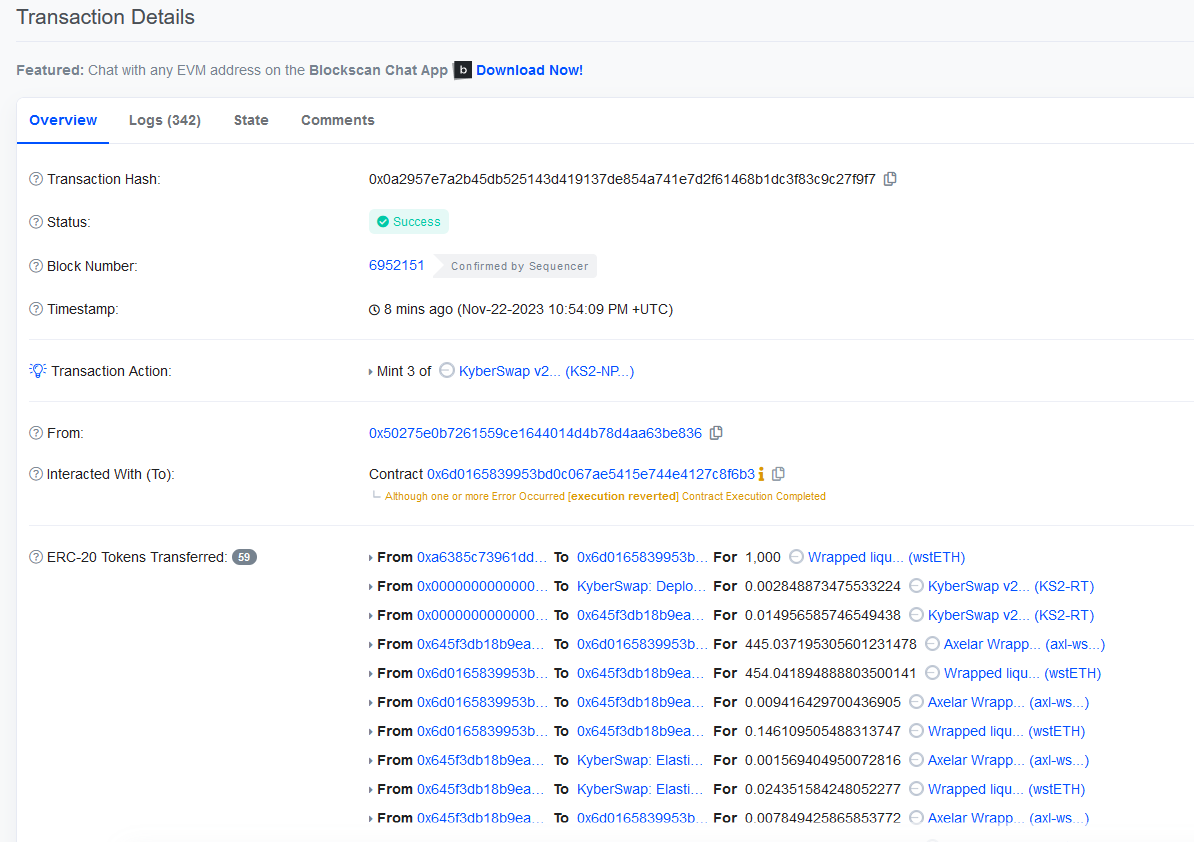
Task: Click the token icon in the 0.009416429700436905 row
Action: coord(916,702)
